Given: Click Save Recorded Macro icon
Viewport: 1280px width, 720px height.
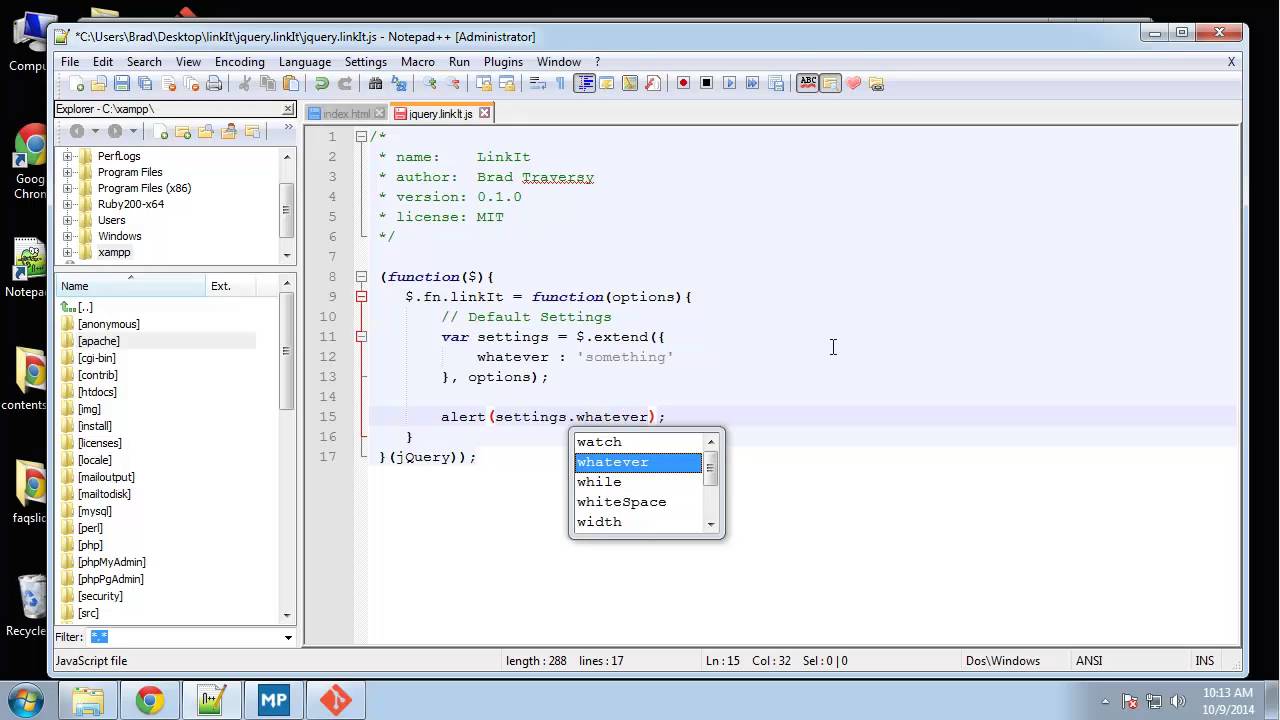Looking at the screenshot, I should pyautogui.click(x=777, y=83).
